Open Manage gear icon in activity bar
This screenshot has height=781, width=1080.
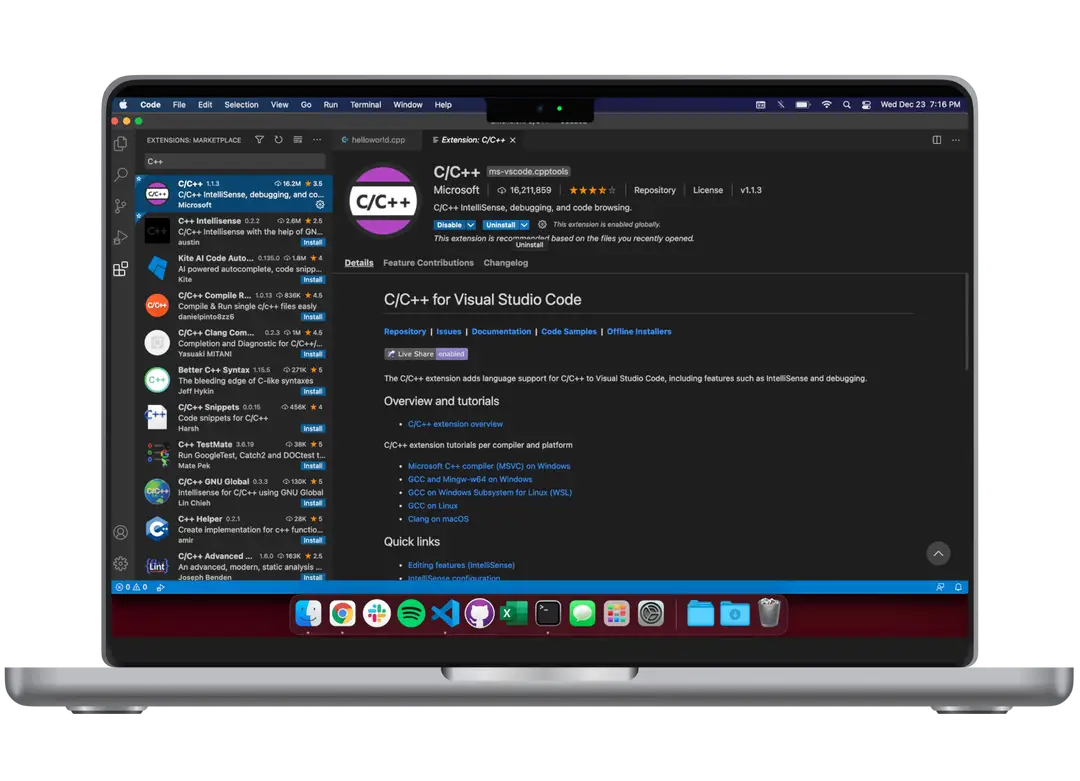pos(120,563)
